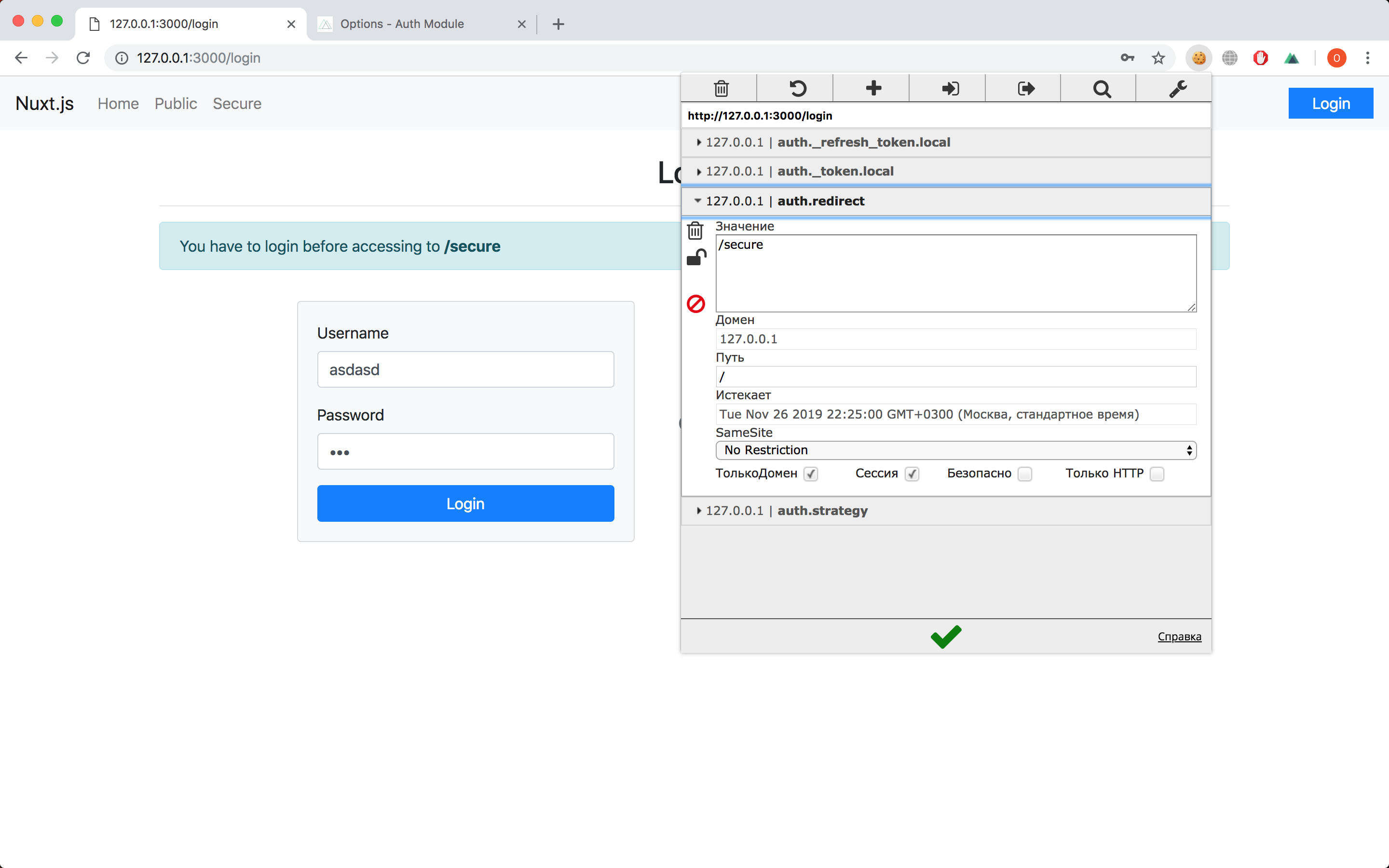This screenshot has width=1389, height=868.
Task: Open extension options via the wrench icon
Action: [x=1178, y=88]
